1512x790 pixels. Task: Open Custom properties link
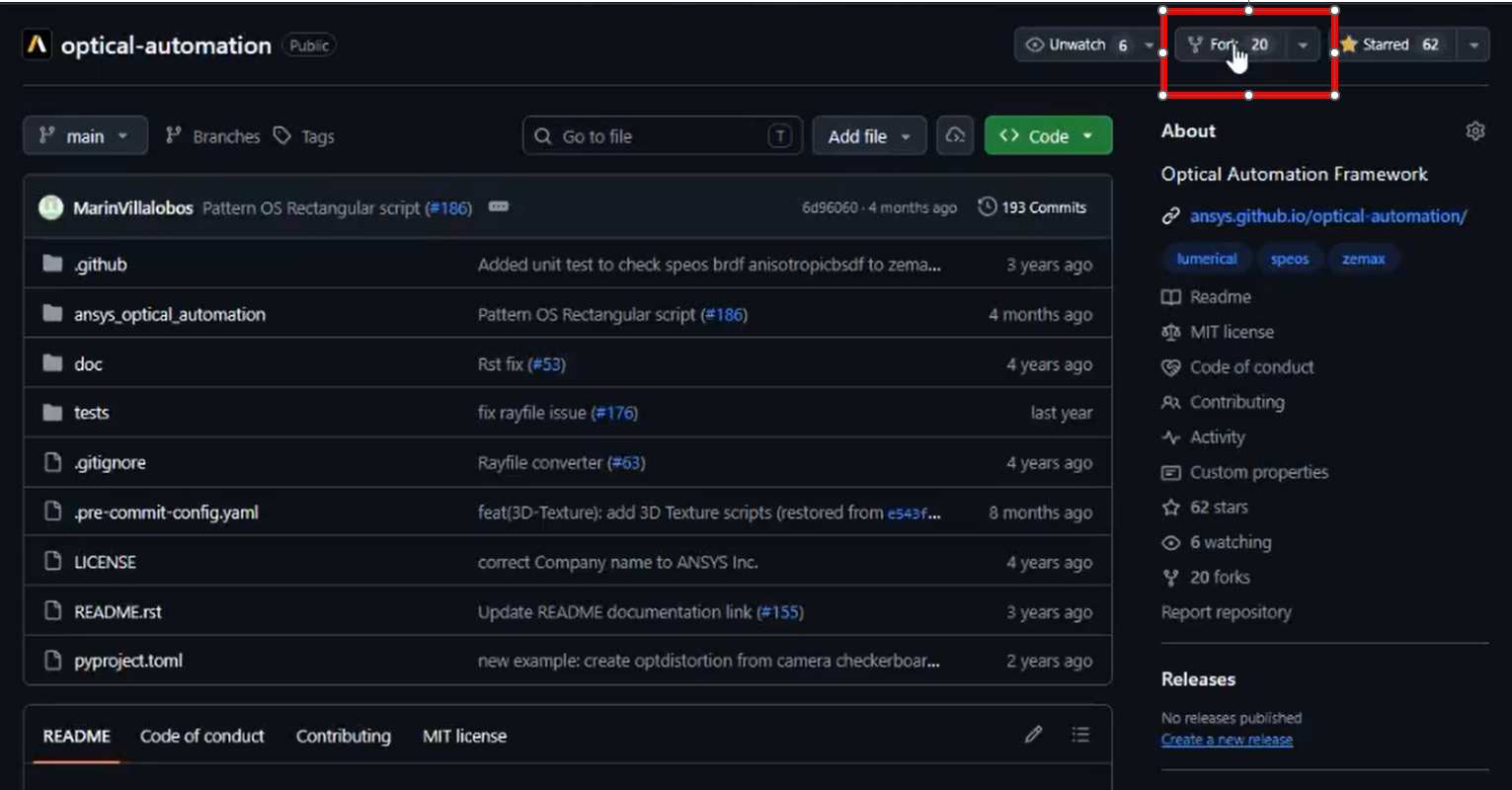pos(1245,472)
